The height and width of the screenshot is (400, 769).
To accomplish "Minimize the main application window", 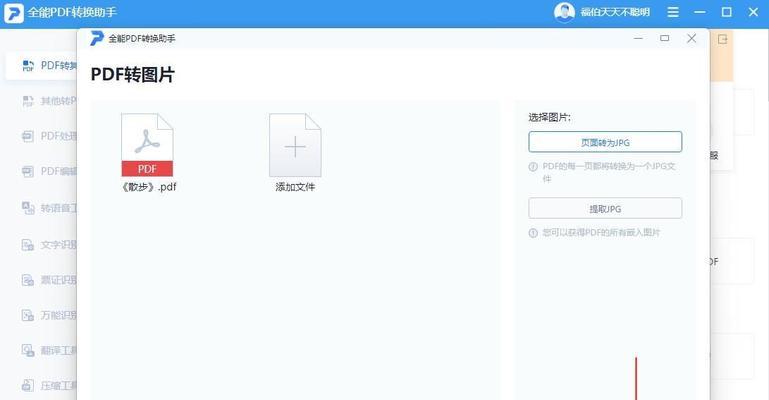I will pos(700,12).
